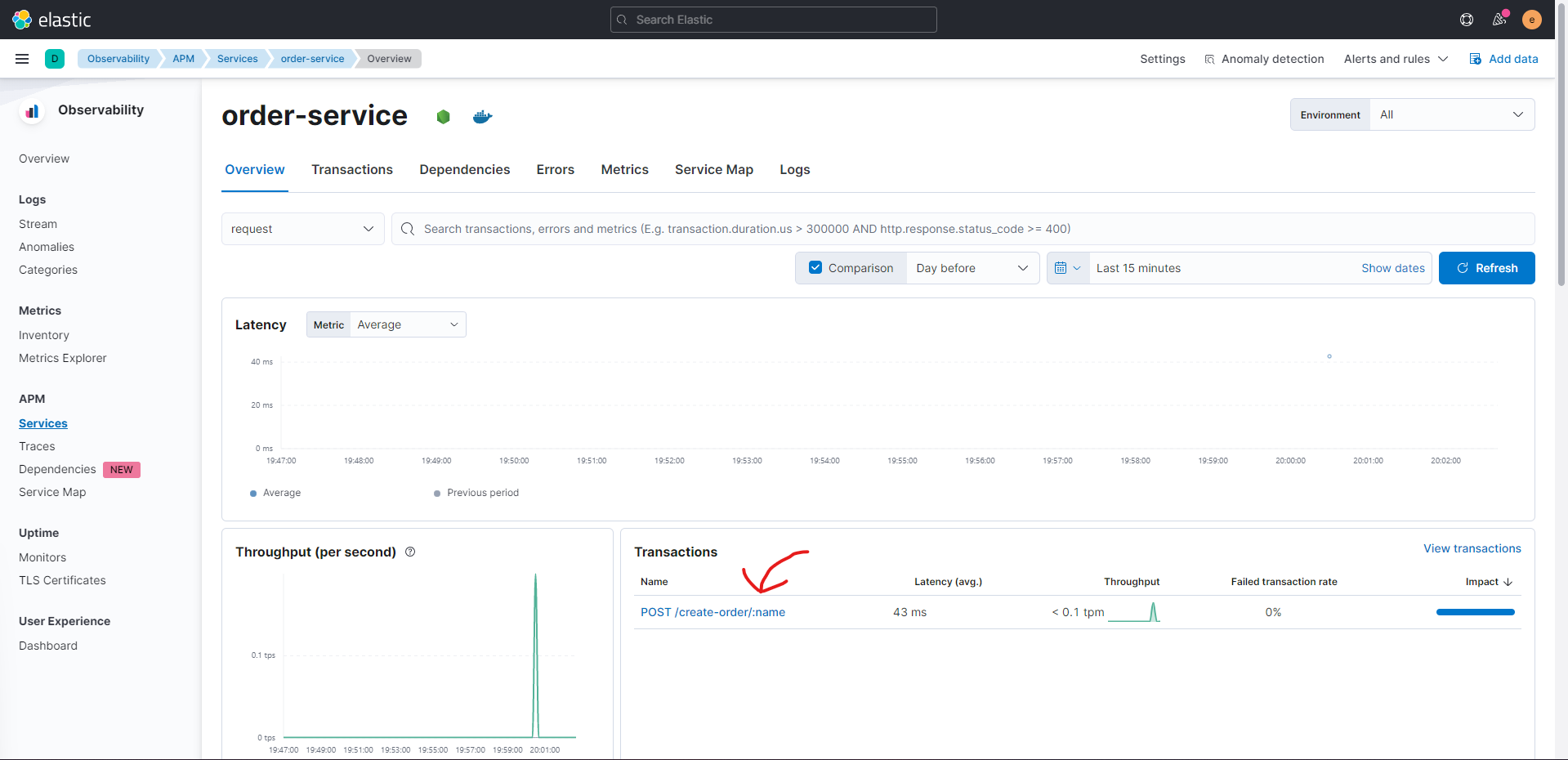1568x760 pixels.
Task: Open Inventory in sidebar
Action: [44, 335]
